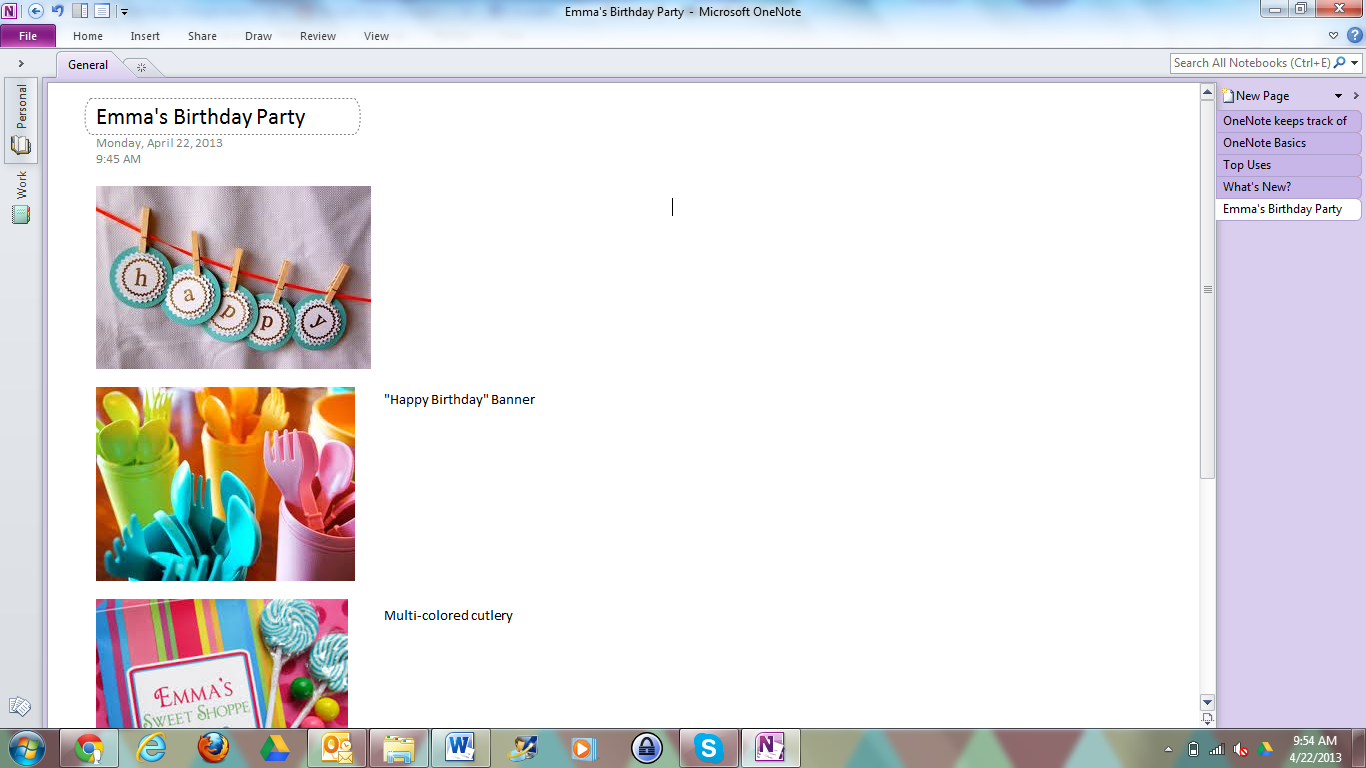Open the 'Top Uses' page
This screenshot has width=1366, height=768.
point(1247,165)
